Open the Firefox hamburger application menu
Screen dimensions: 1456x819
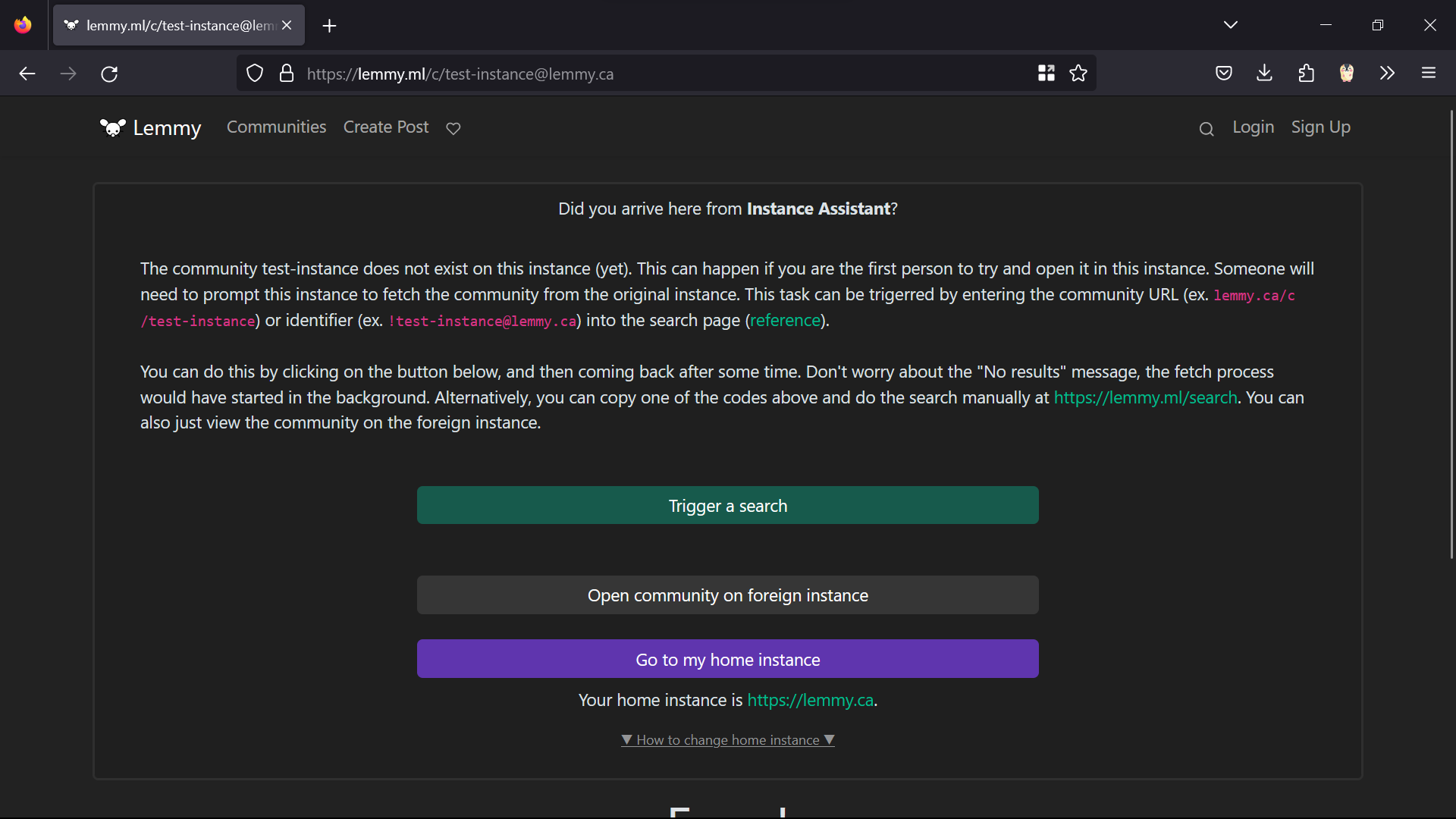[x=1429, y=74]
